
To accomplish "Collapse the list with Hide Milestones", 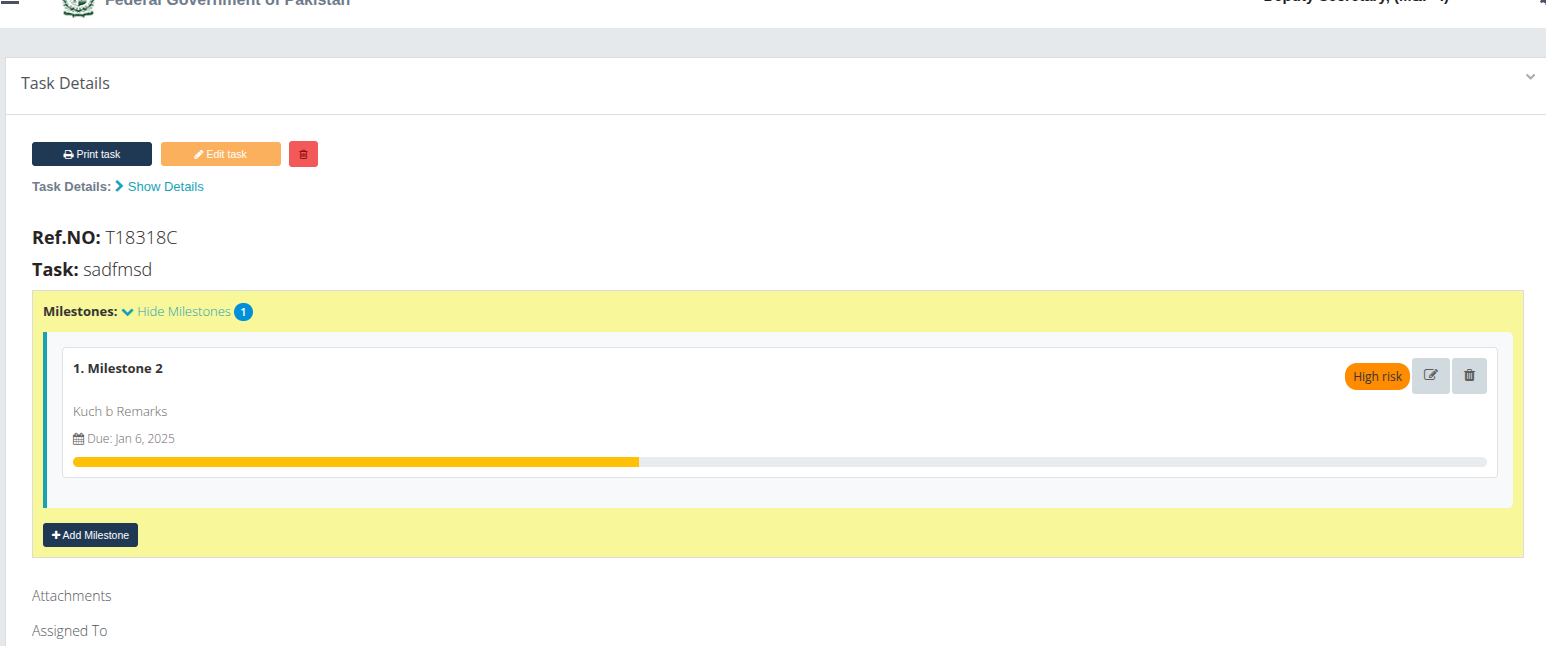I will click(183, 312).
